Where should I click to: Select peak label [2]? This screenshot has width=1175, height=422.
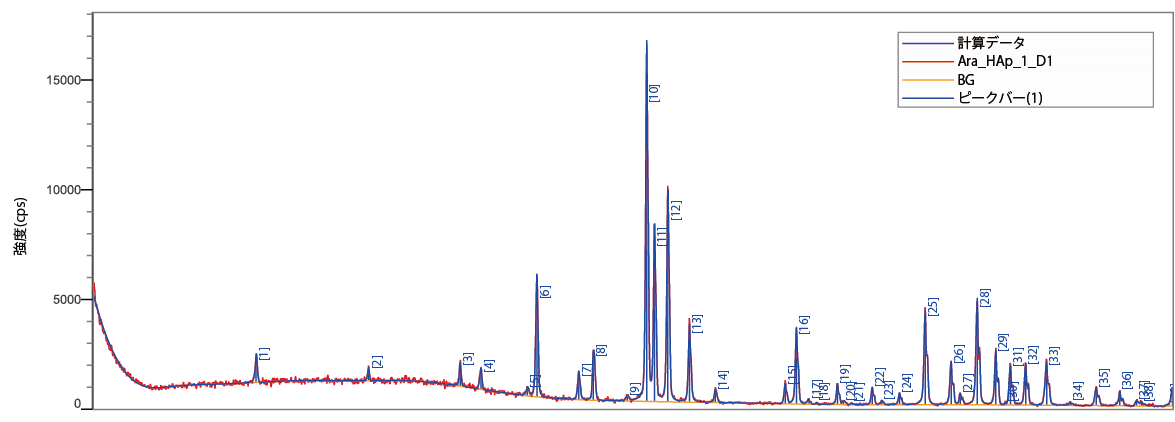[x=377, y=362]
